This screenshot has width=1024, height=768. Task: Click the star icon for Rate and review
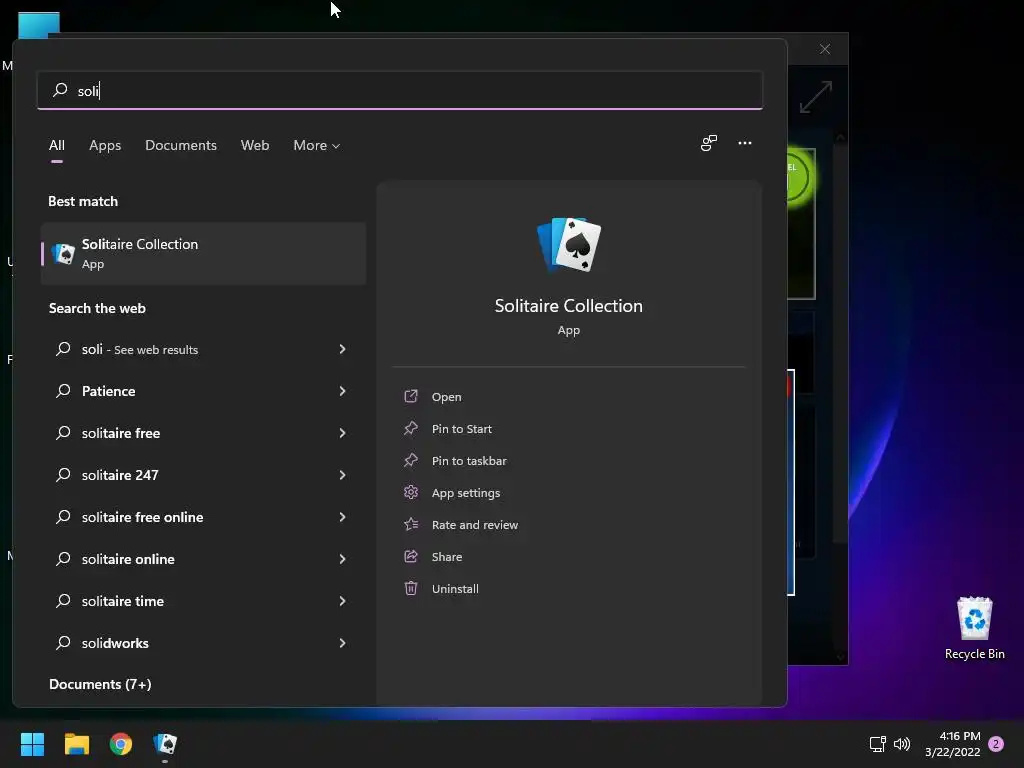411,524
